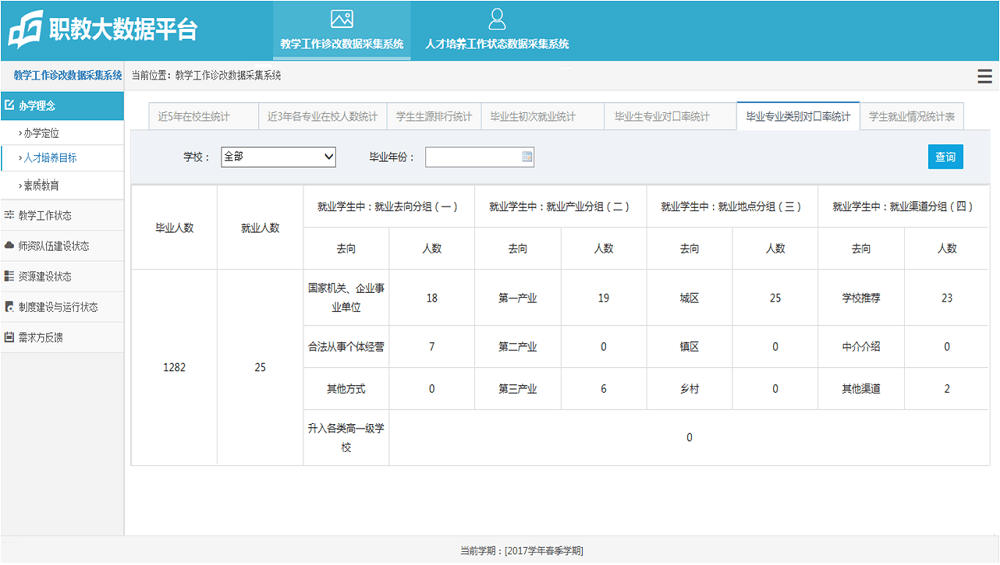Image resolution: width=1000 pixels, height=565 pixels.
Task: Expand the 办学理念 sidebar section
Action: (x=62, y=106)
